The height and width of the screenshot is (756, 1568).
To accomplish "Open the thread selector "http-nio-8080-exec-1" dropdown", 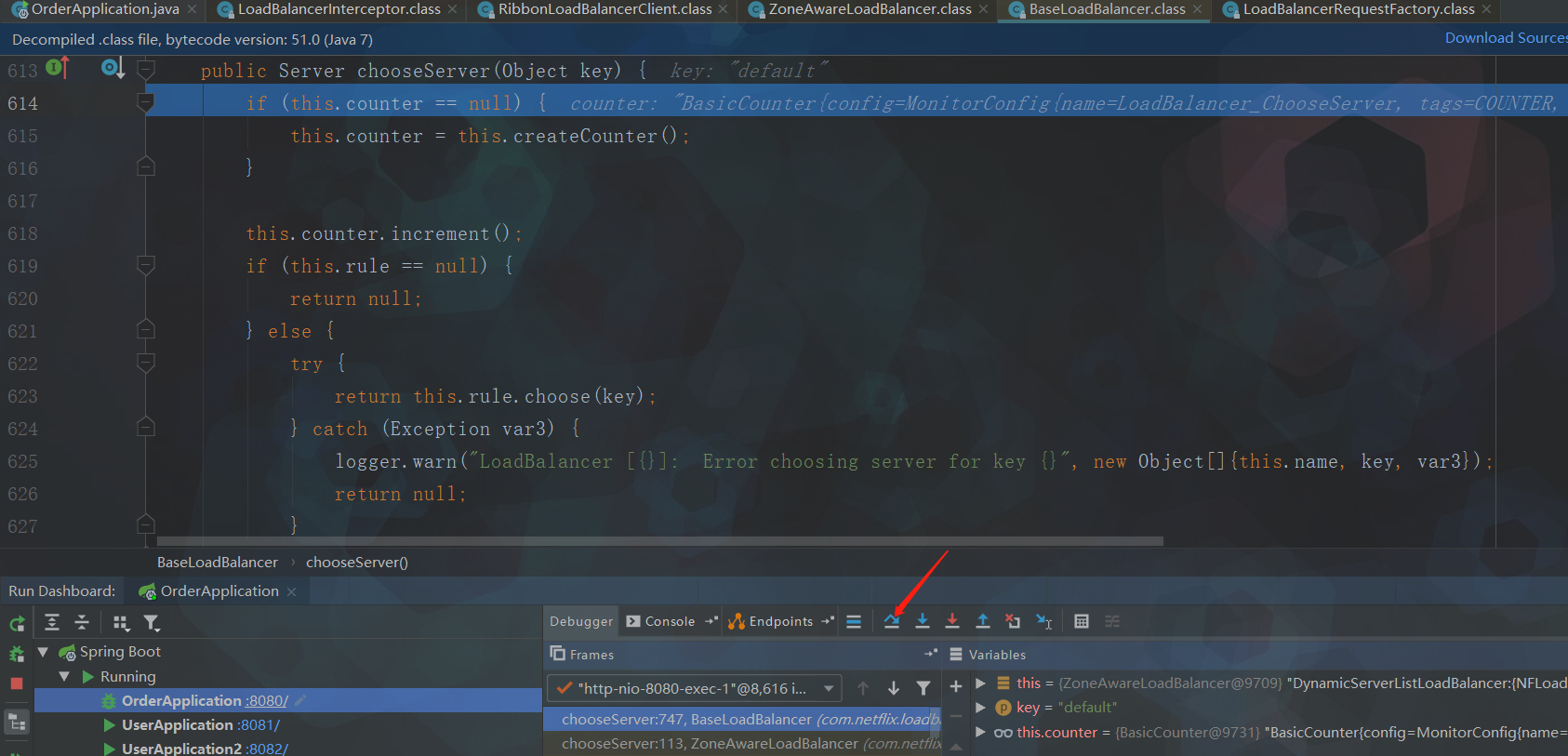I will (695, 688).
